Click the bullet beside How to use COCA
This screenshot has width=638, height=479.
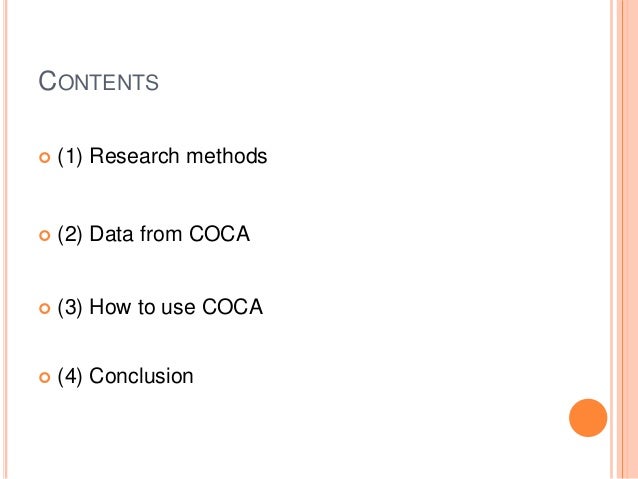pos(42,309)
